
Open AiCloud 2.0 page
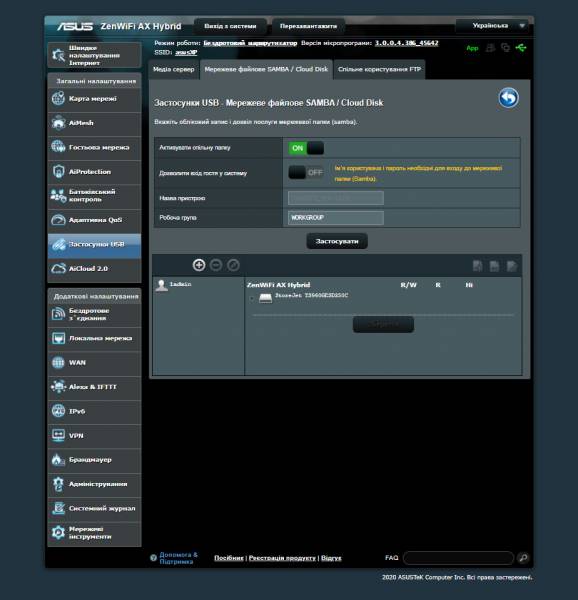tap(94, 269)
